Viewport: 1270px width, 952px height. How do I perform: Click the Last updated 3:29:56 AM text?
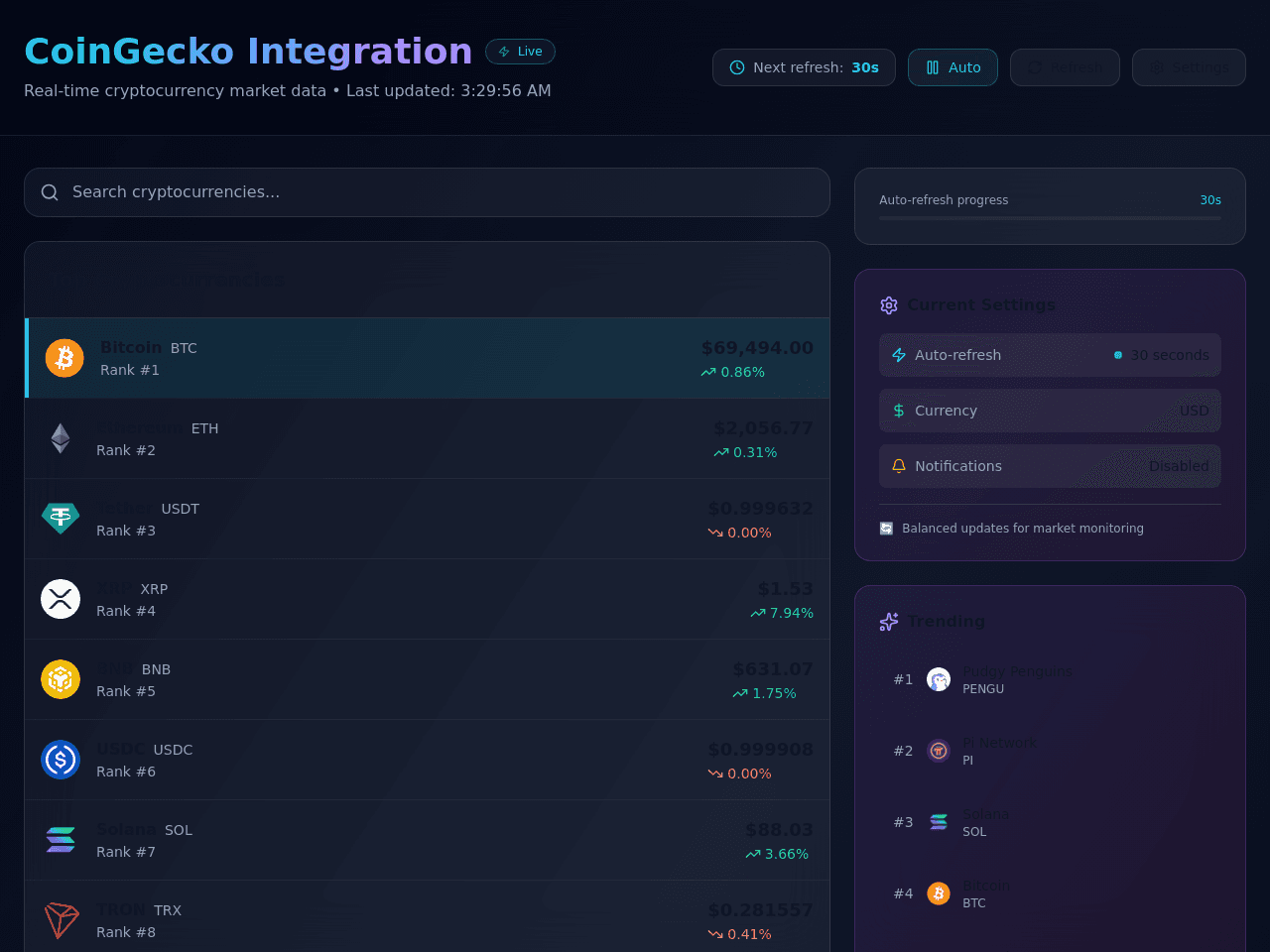[448, 90]
